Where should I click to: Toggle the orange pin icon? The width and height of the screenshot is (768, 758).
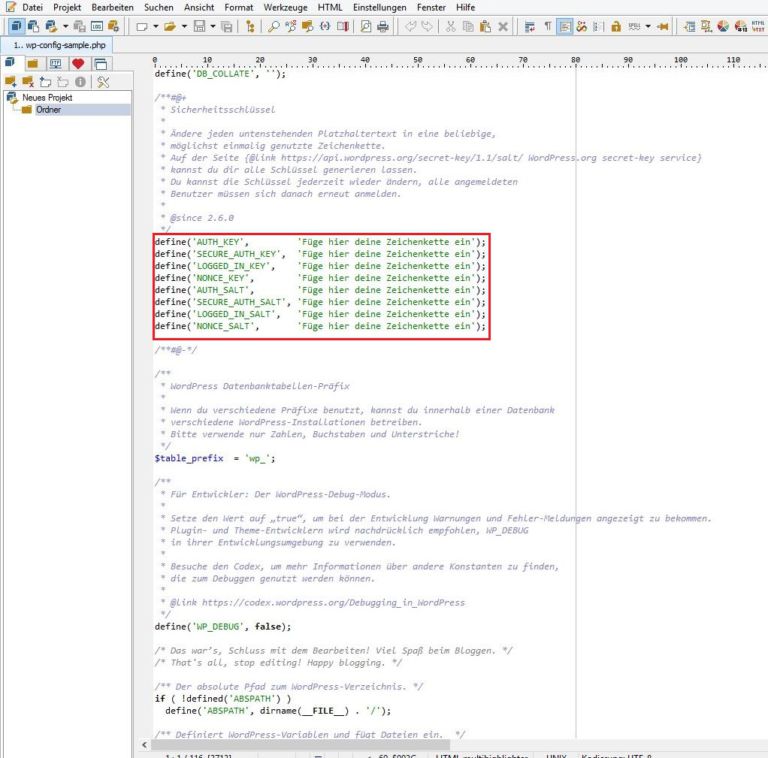[x=662, y=27]
